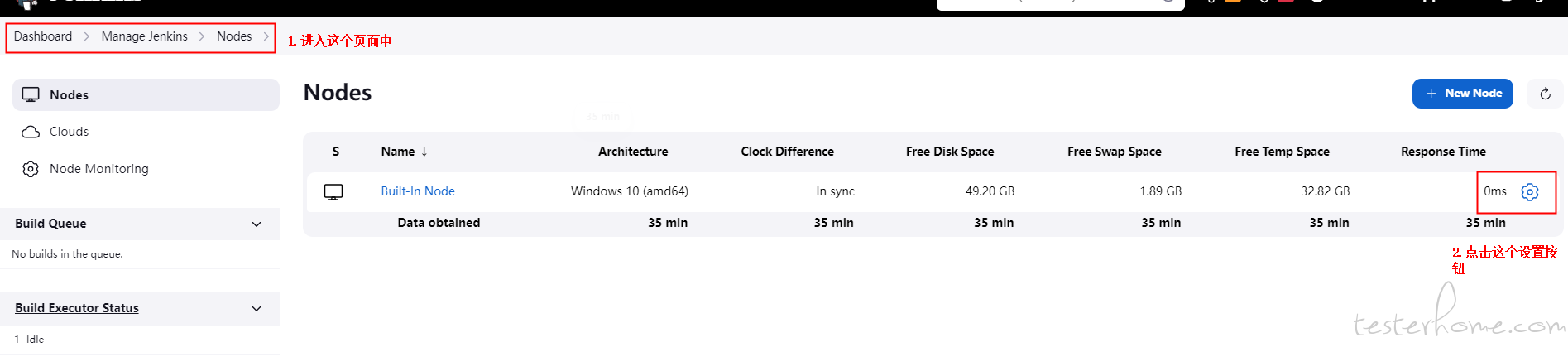1568x357 pixels.
Task: Click the monitor icon in Built-In Node row
Action: 333,192
